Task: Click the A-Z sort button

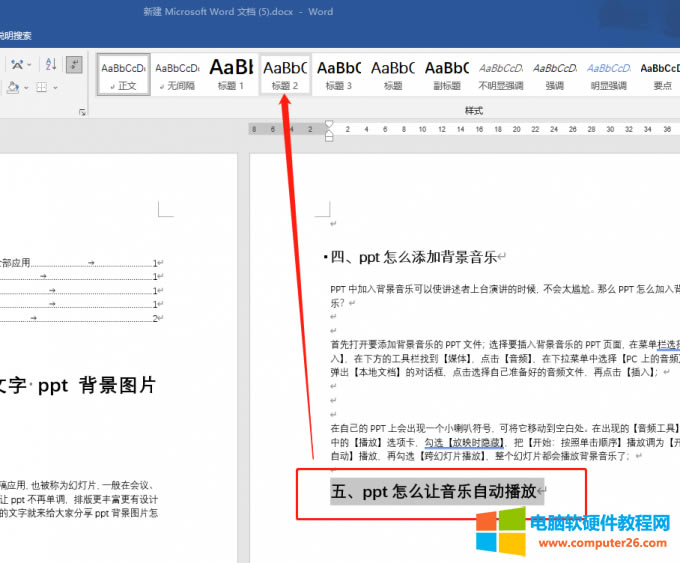Action: pyautogui.click(x=51, y=65)
